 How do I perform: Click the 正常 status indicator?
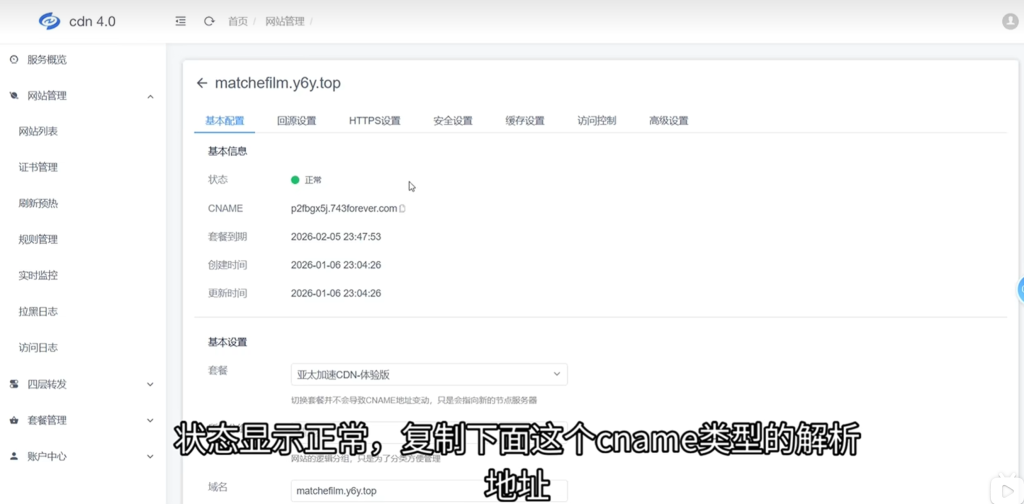[306, 180]
